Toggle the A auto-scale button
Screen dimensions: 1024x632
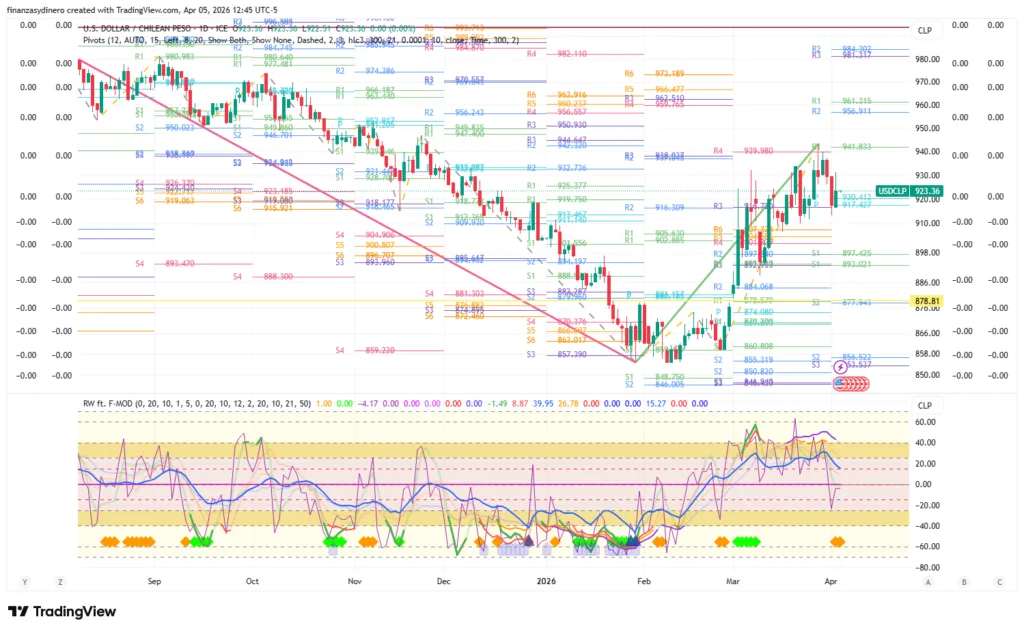click(928, 581)
